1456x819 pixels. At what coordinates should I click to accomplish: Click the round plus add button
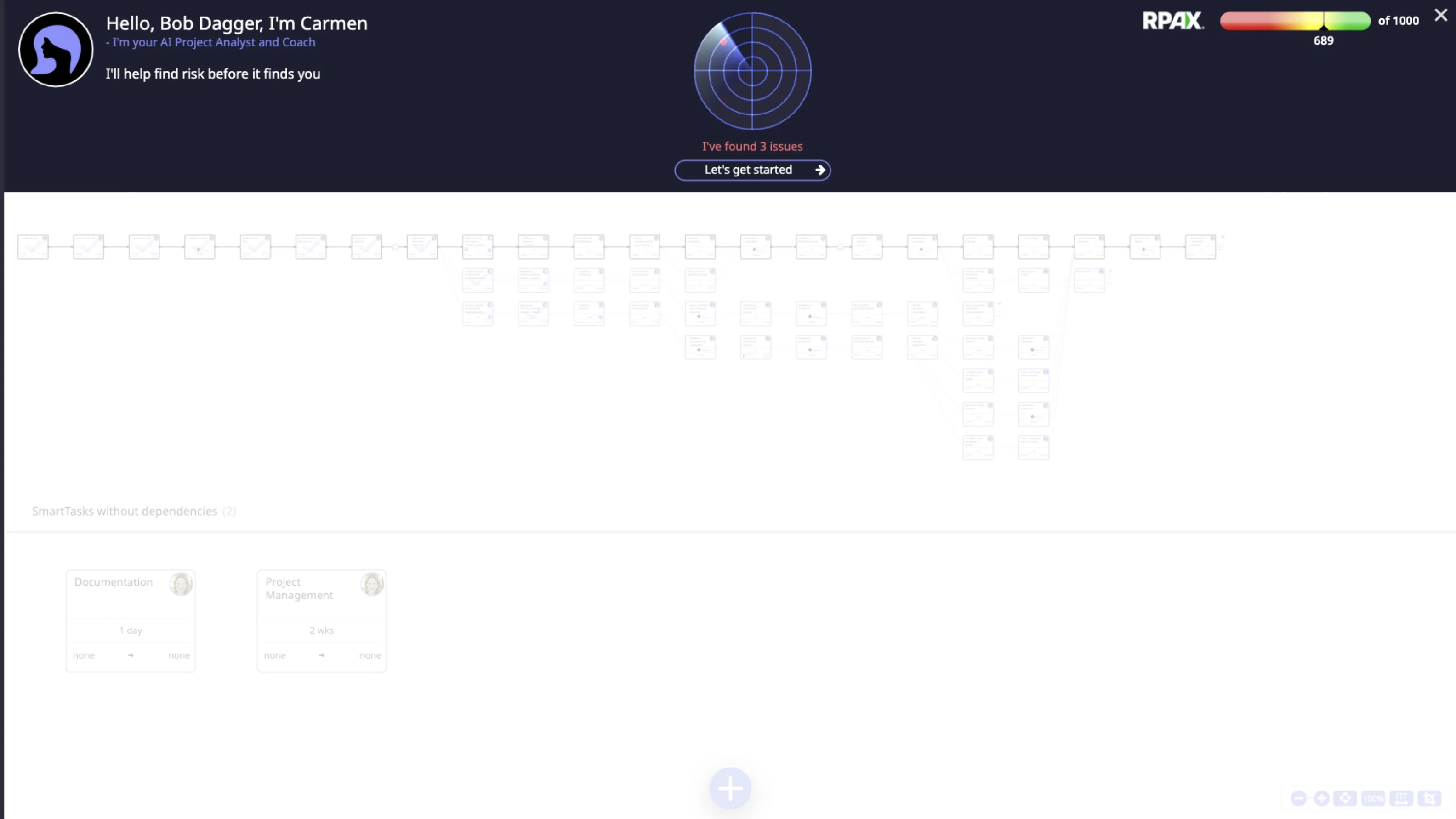pyautogui.click(x=730, y=788)
